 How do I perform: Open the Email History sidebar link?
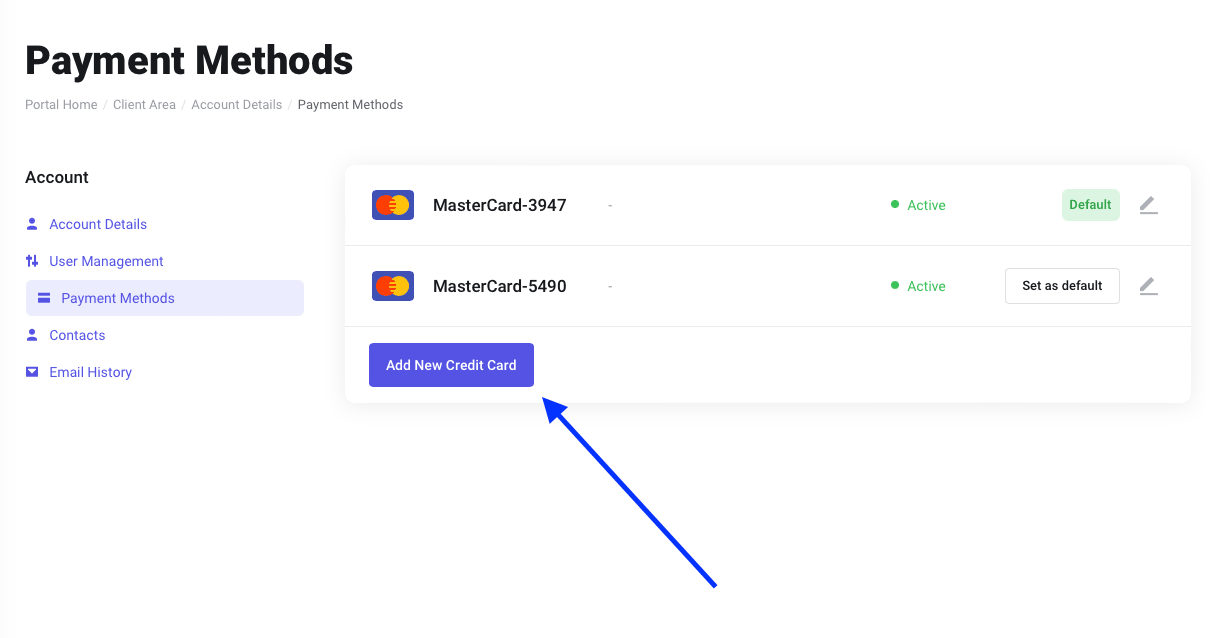pos(90,372)
